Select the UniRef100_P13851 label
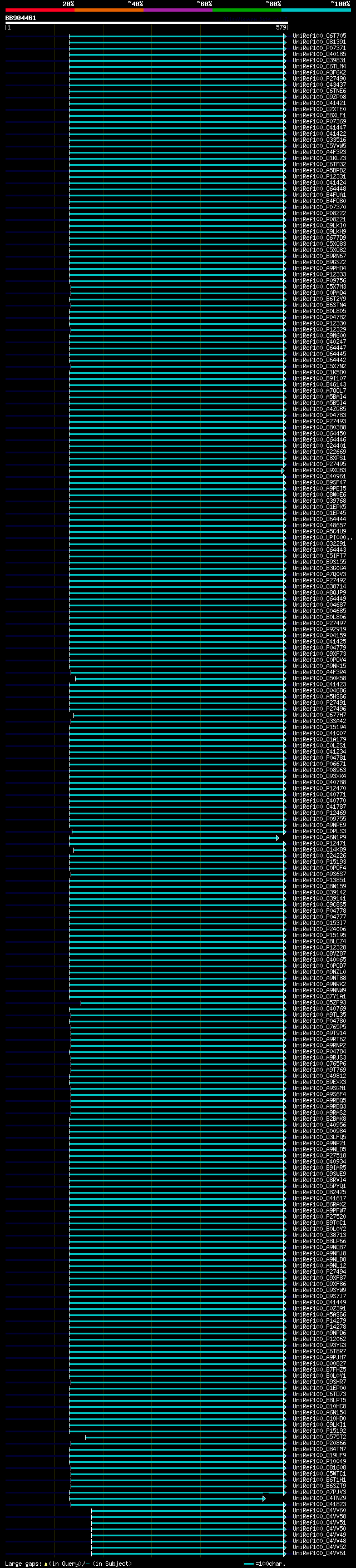 click(319, 880)
